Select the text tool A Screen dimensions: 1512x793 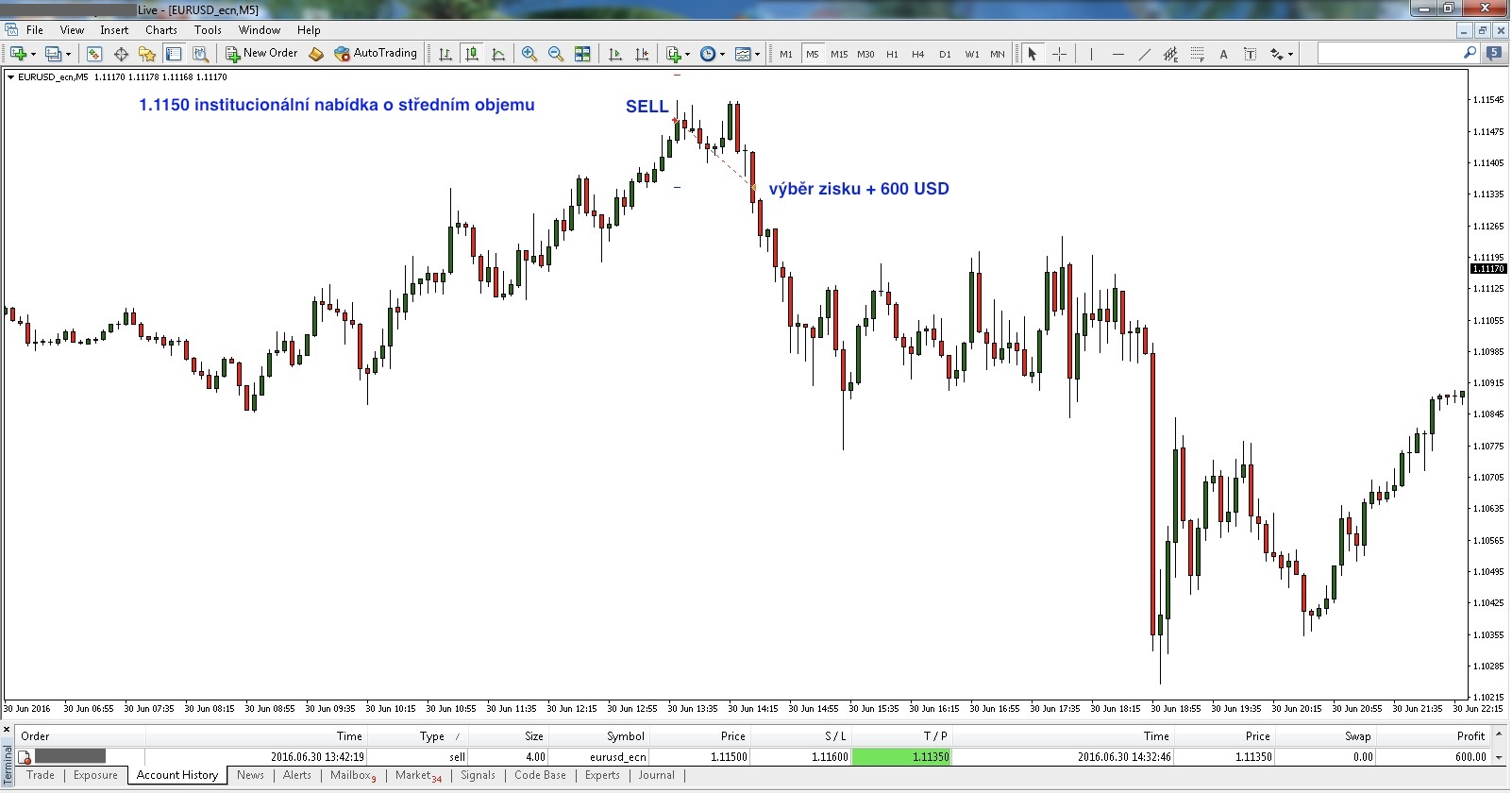pos(1223,54)
